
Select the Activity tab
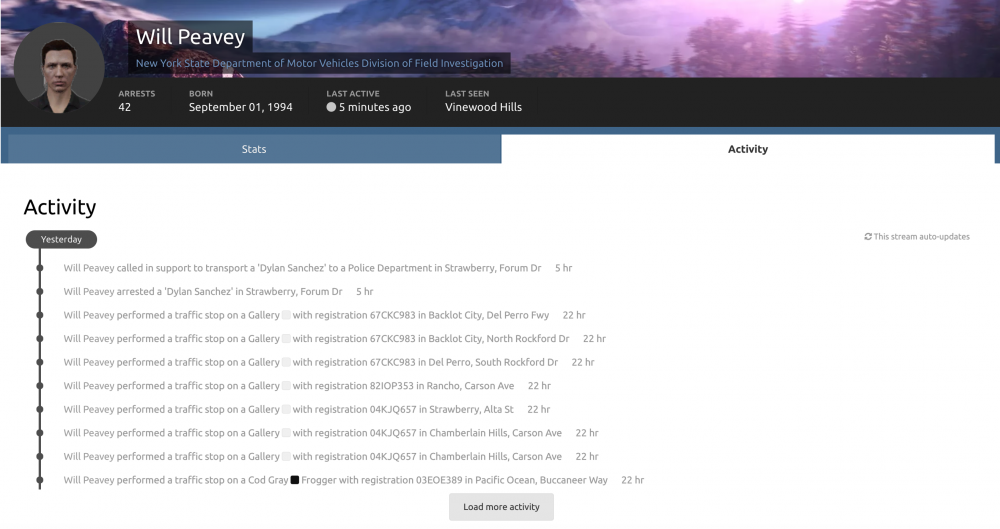(x=747, y=149)
